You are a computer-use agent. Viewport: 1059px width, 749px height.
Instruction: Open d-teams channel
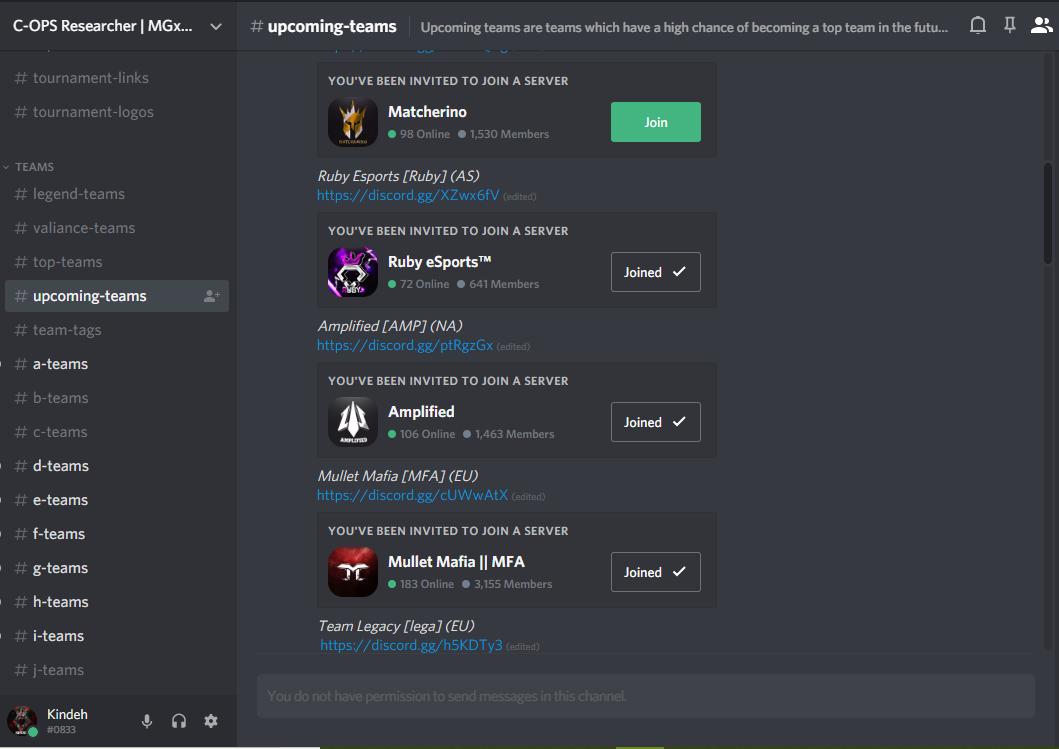click(117, 465)
